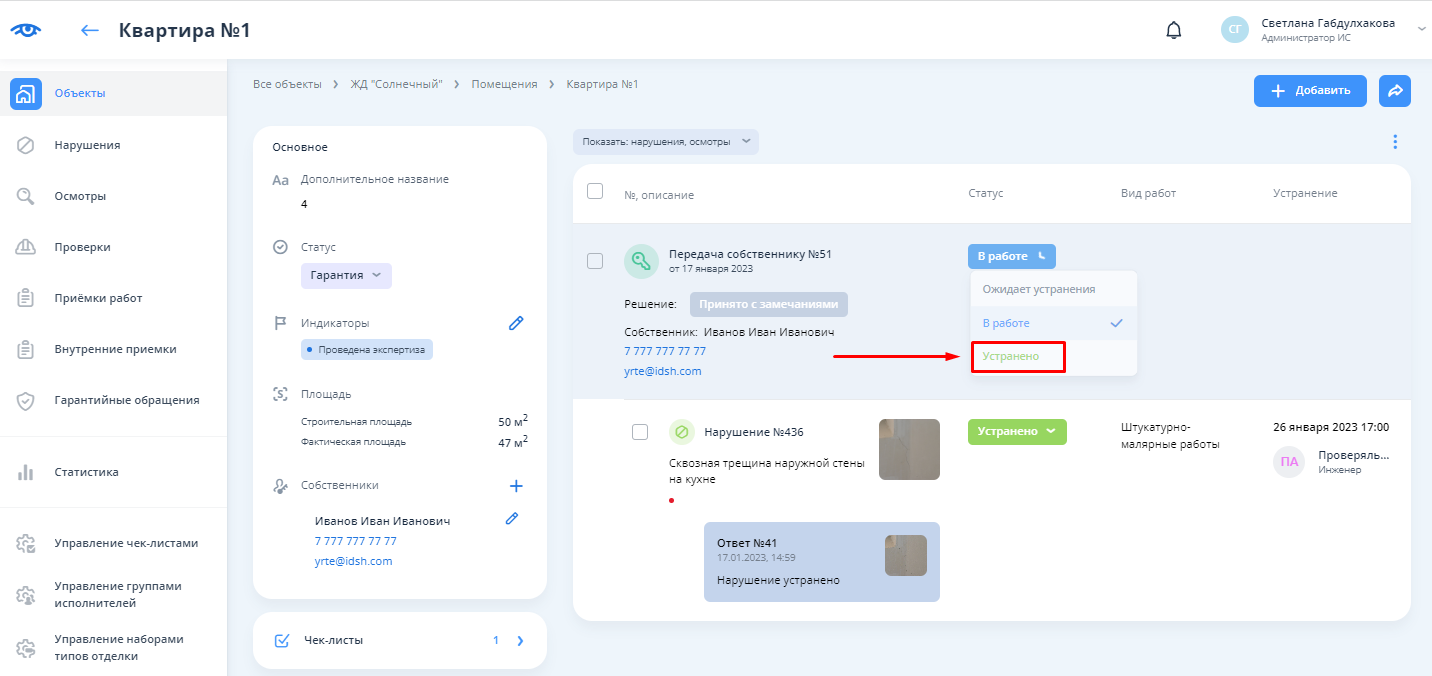Add an owner with the plus icon
The width and height of the screenshot is (1432, 676).
coord(516,486)
